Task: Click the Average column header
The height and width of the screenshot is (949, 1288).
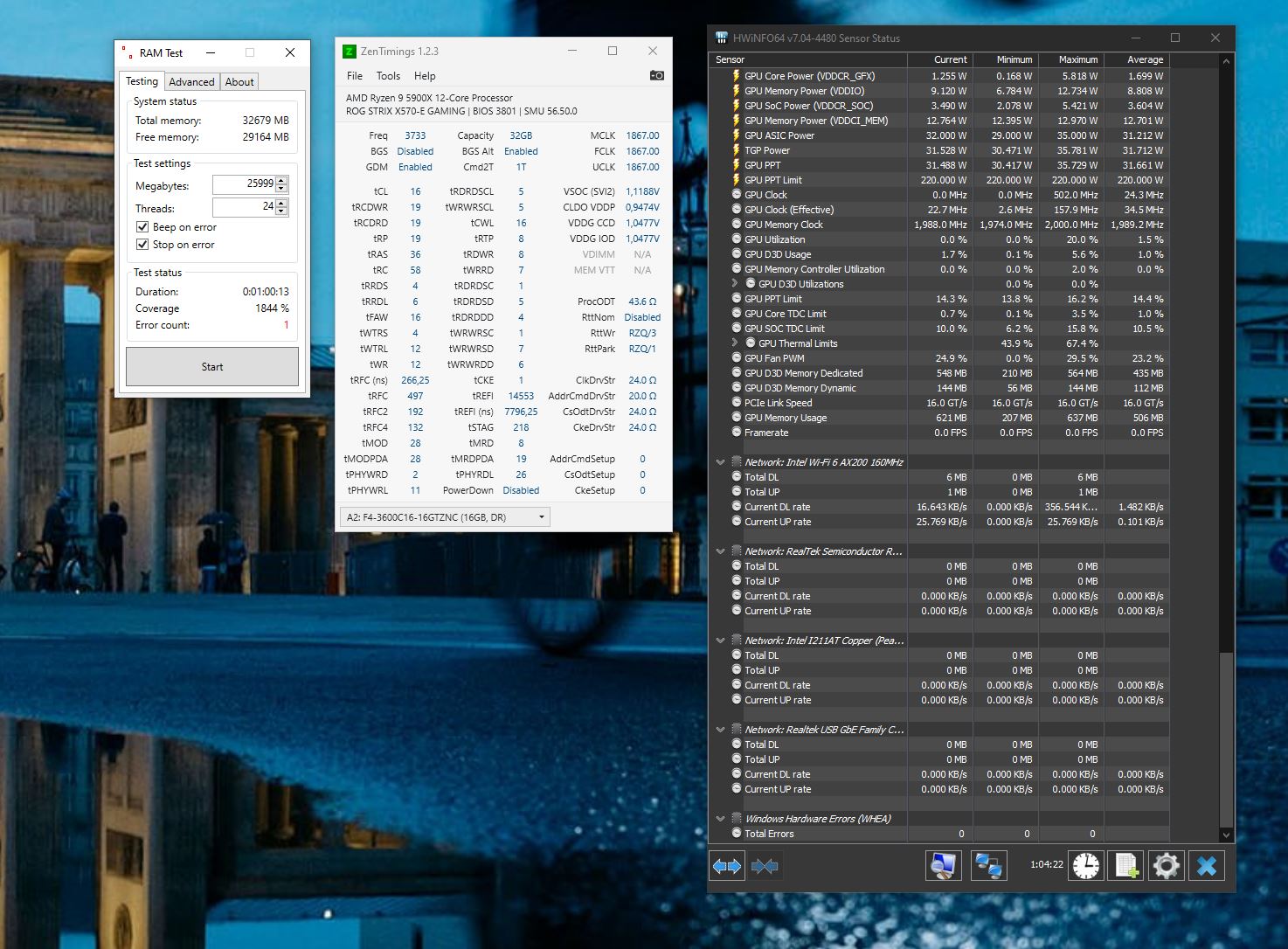Action: click(1137, 59)
